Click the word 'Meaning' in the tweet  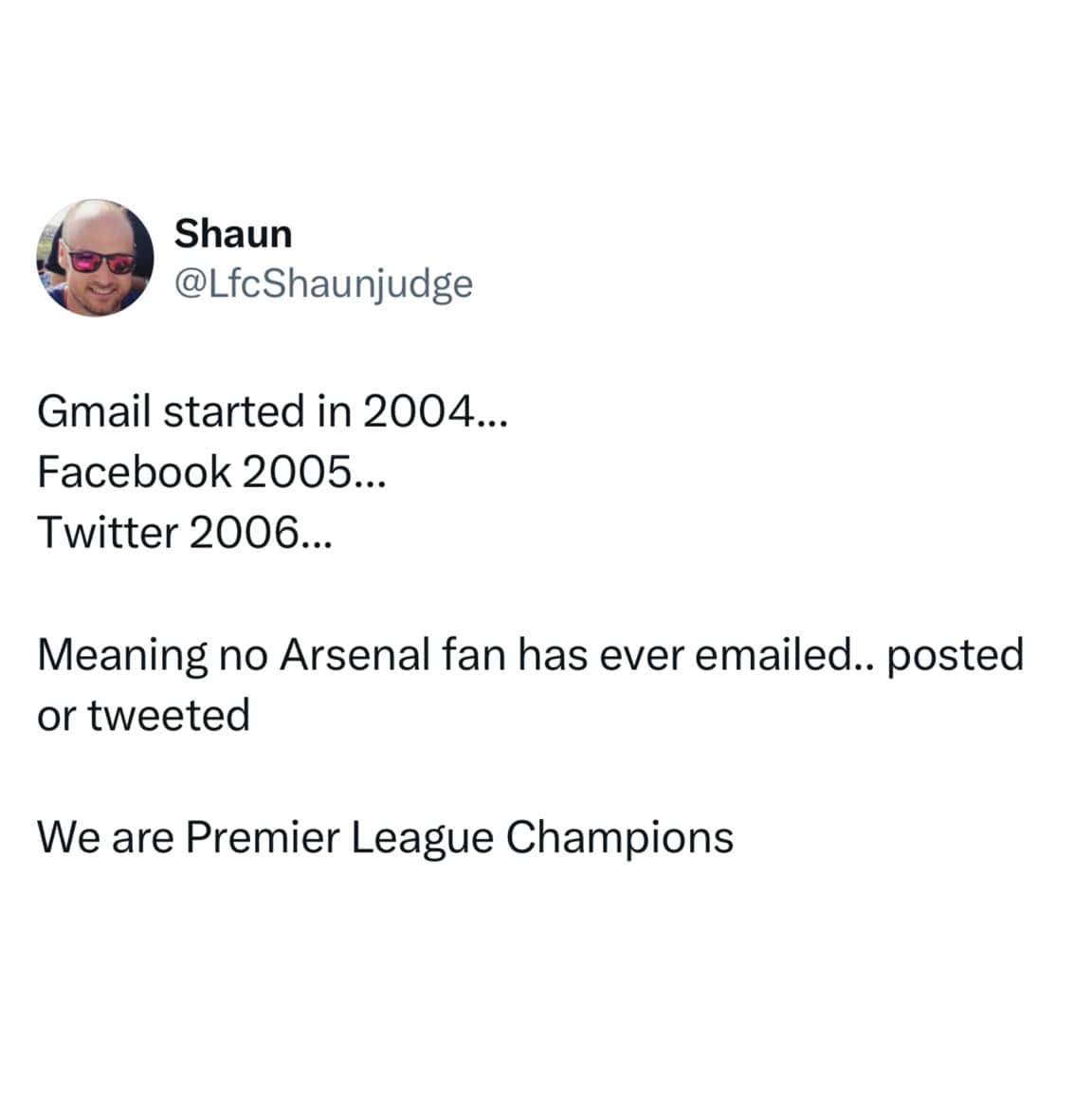tap(122, 657)
